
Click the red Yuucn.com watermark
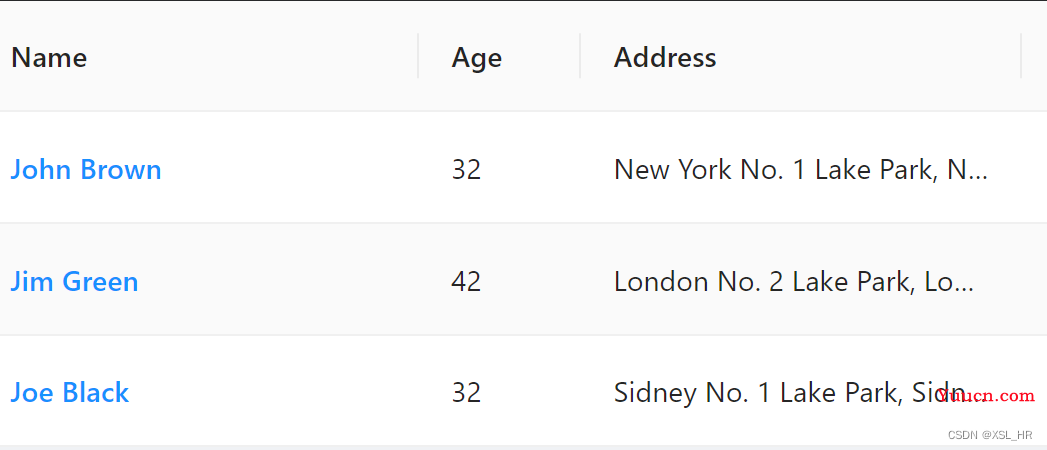coord(986,396)
